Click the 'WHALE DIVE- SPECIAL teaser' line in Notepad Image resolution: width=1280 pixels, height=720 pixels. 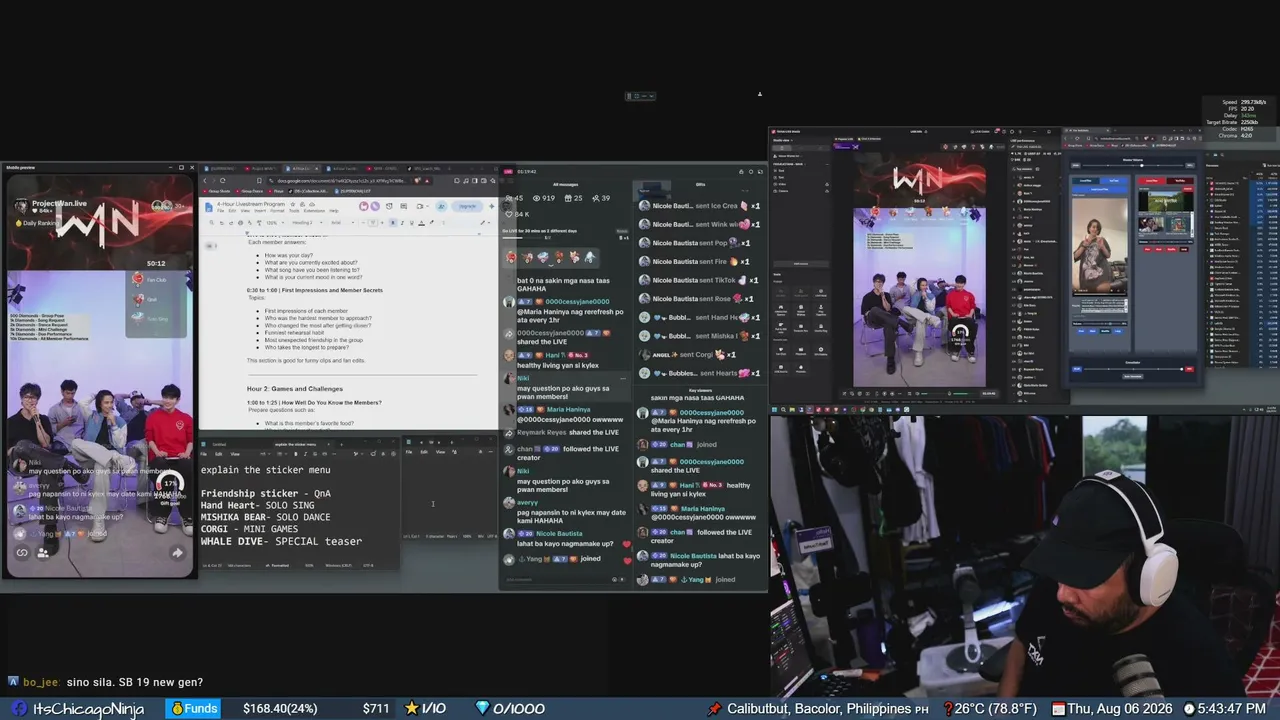(281, 542)
